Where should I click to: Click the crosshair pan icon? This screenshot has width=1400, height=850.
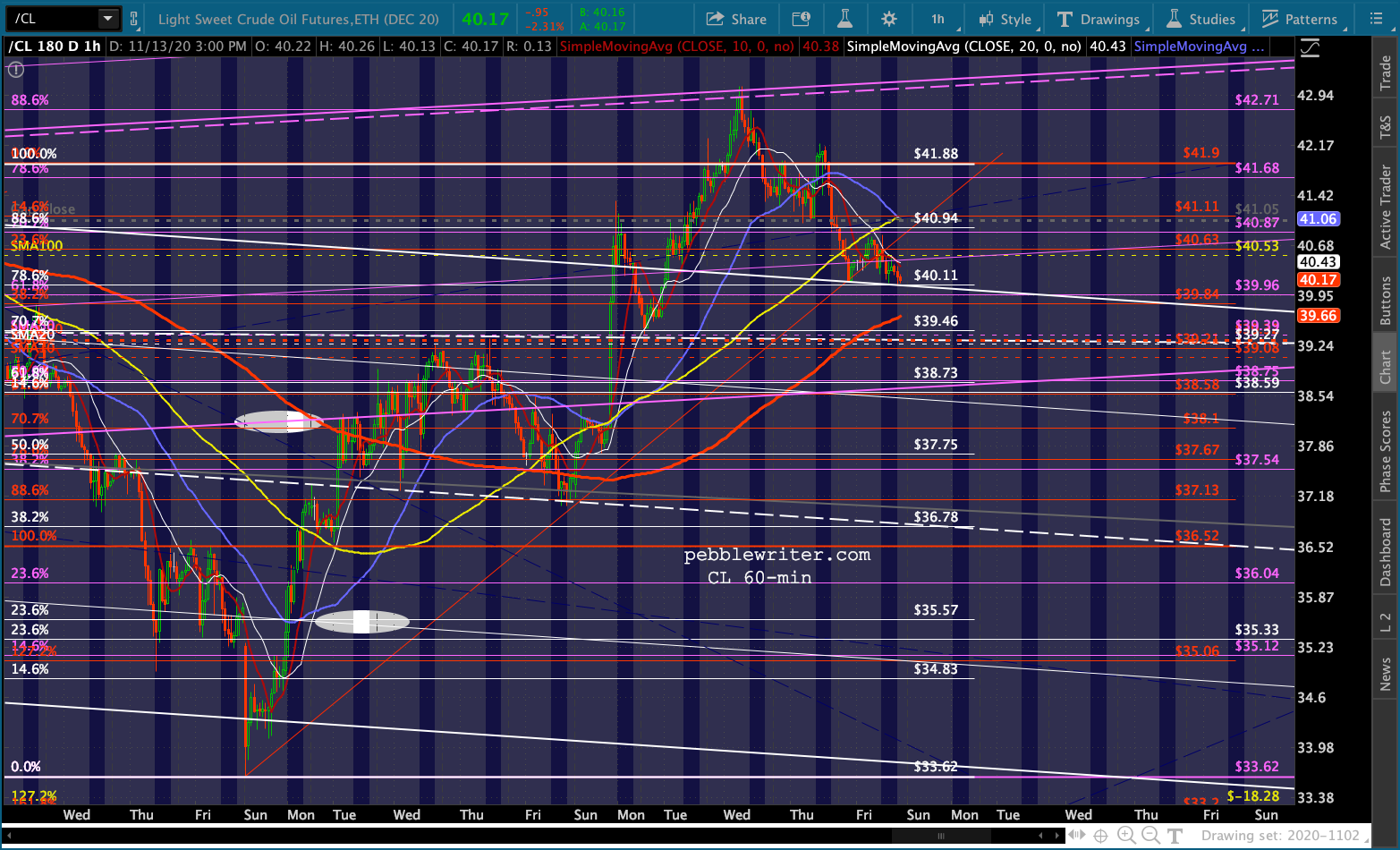1100,836
